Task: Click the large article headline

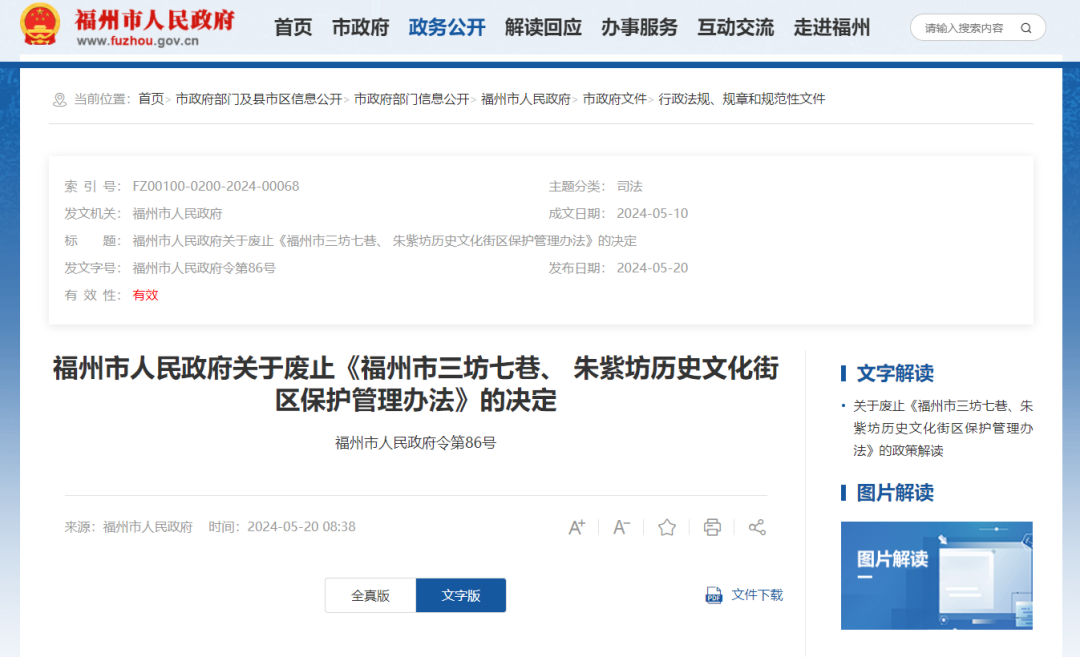Action: pyautogui.click(x=415, y=384)
